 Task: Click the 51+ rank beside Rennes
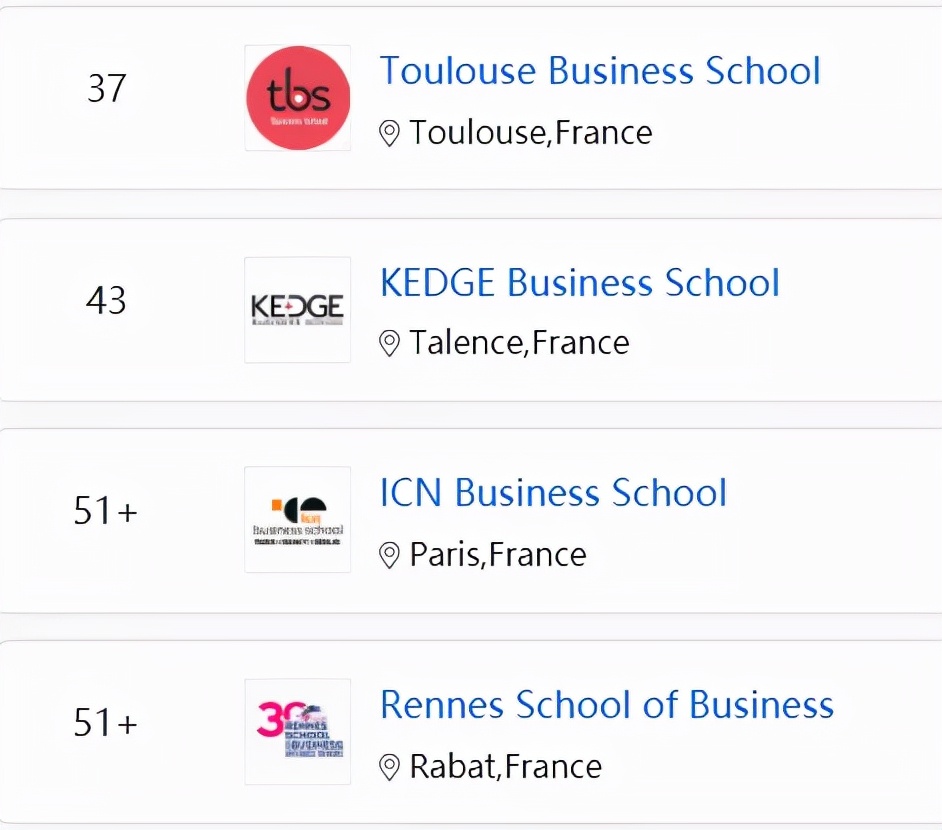tap(106, 722)
